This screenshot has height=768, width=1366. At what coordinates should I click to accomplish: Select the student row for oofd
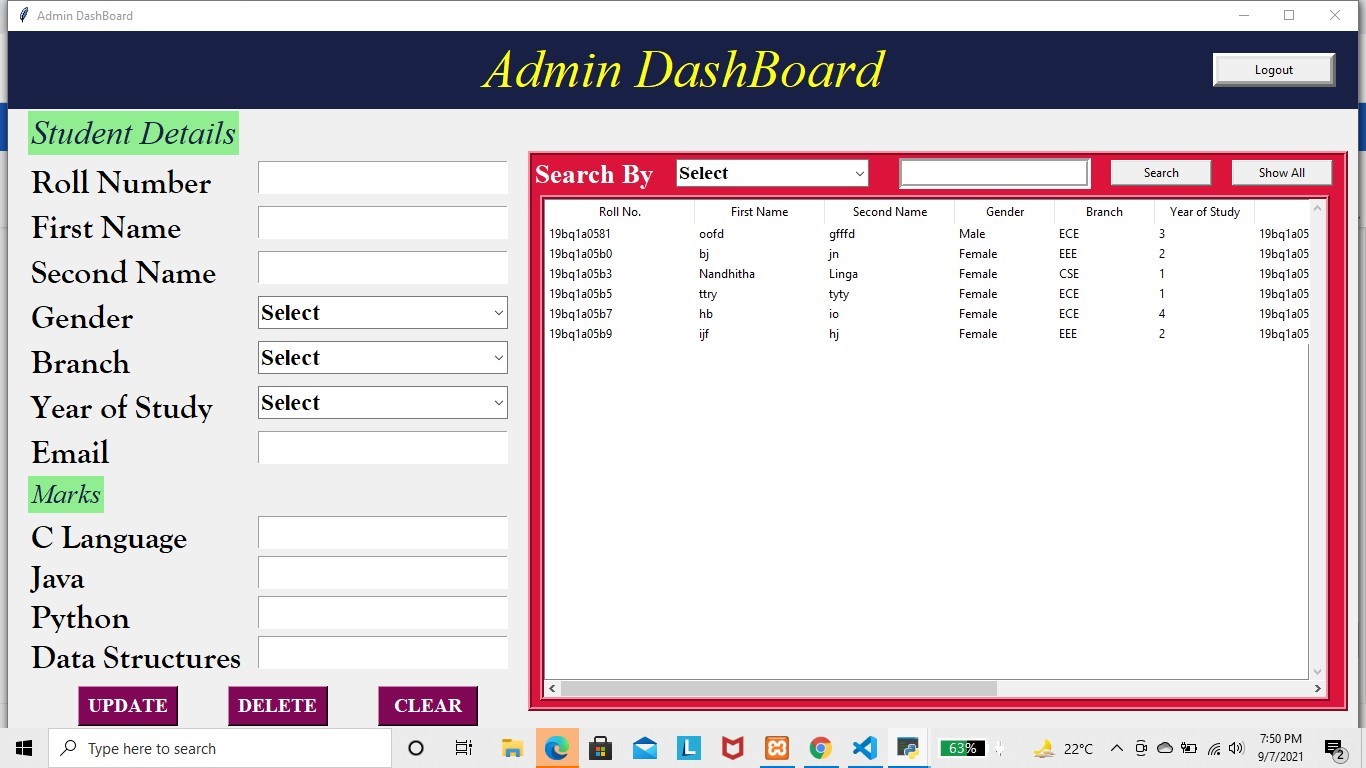pos(926,234)
